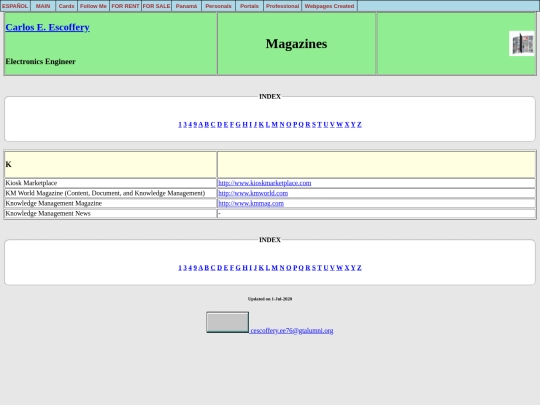Go to letter K in upper INDEX
The width and height of the screenshot is (540, 405).
pos(261,124)
